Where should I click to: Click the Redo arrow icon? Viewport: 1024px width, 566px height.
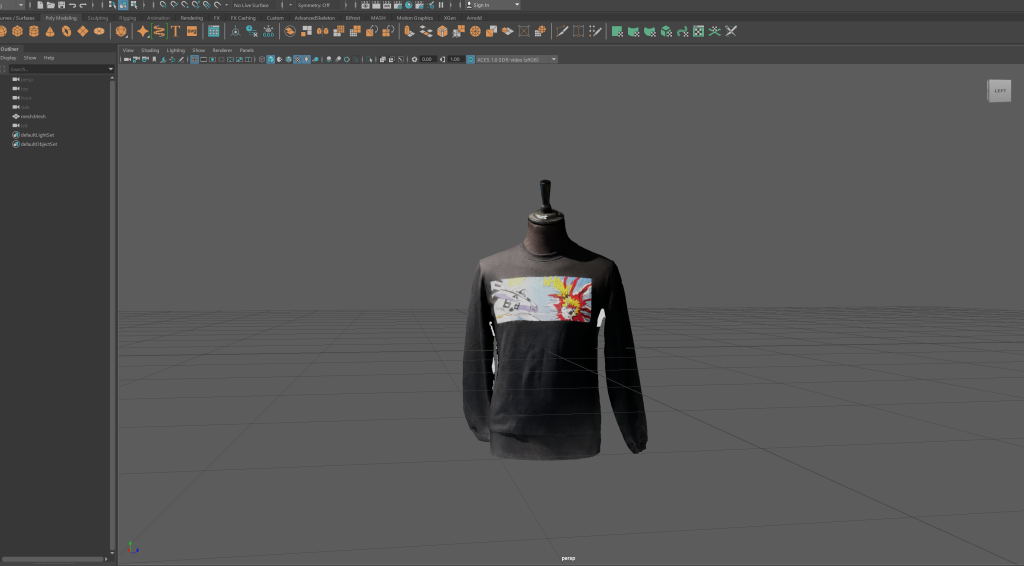(x=83, y=5)
